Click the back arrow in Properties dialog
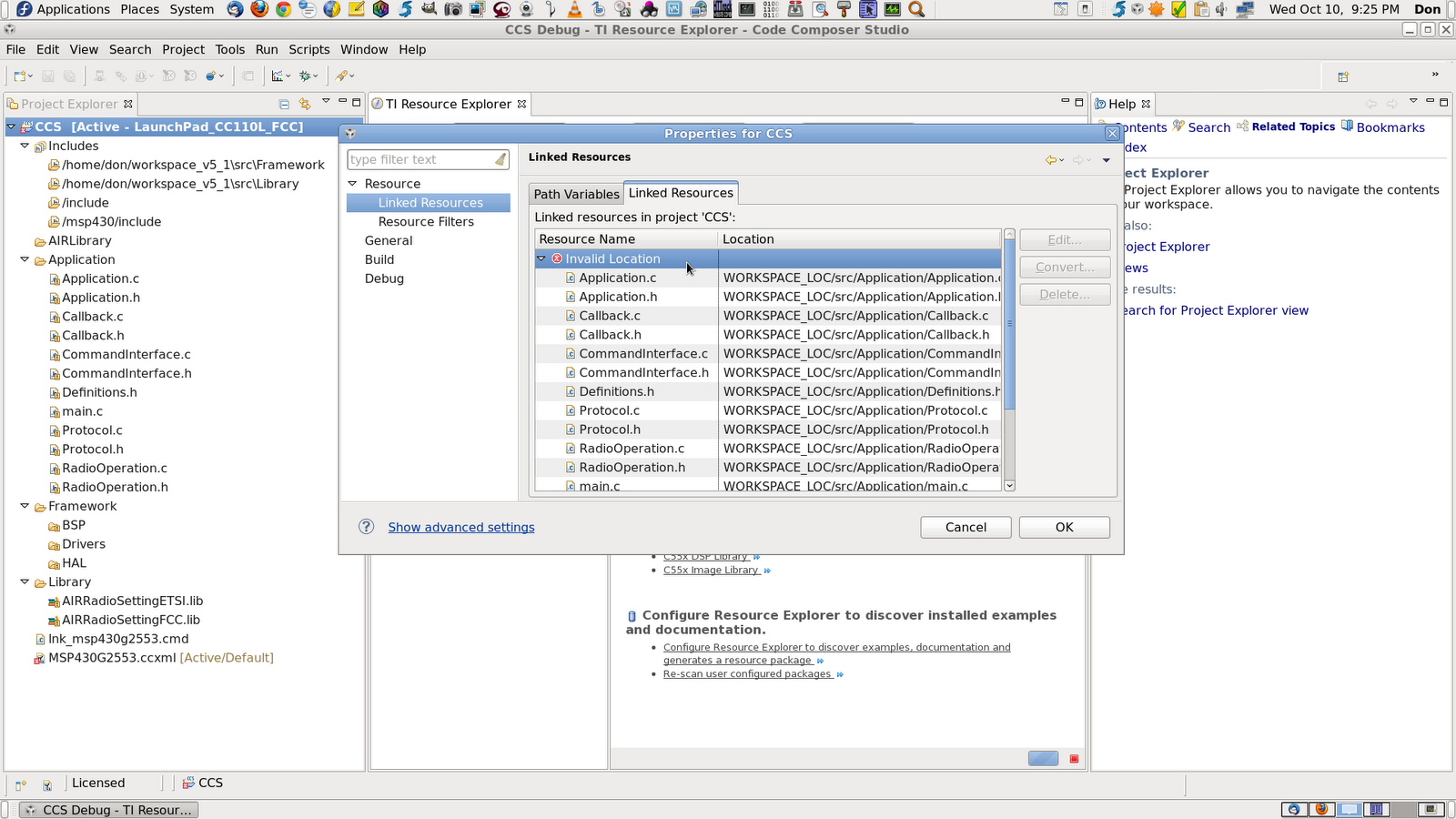 1051,160
